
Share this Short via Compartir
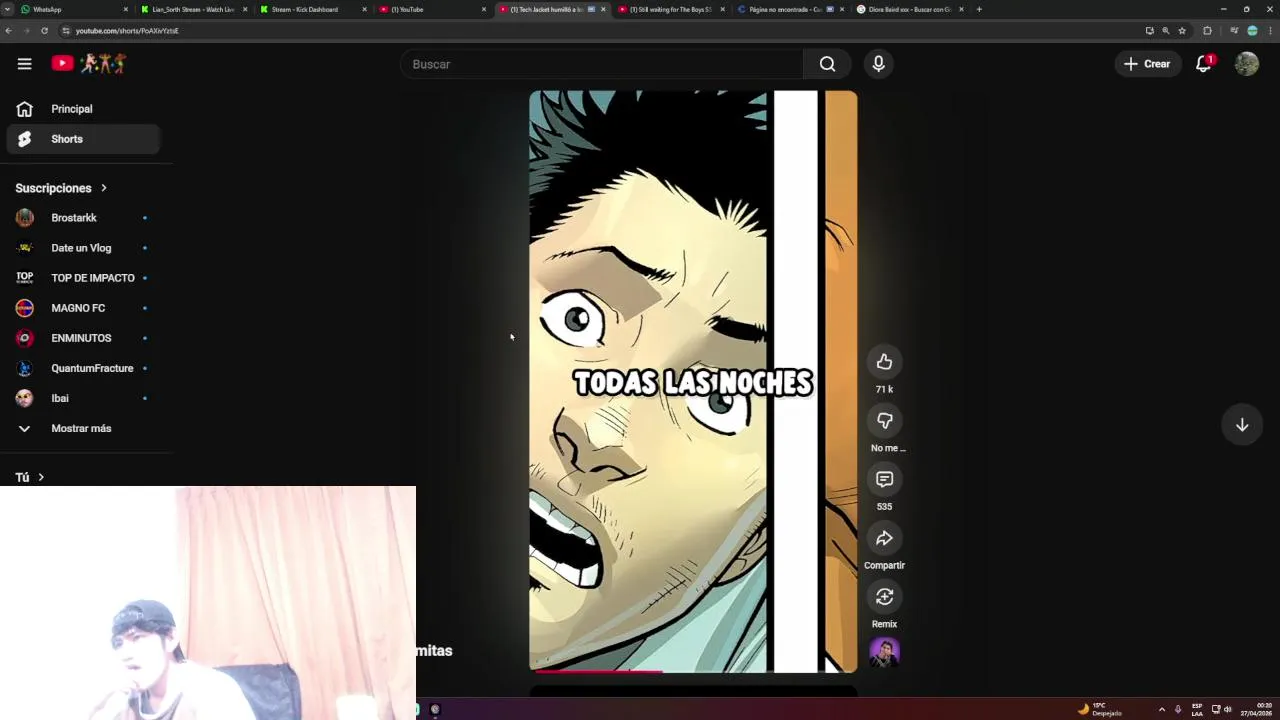(884, 539)
